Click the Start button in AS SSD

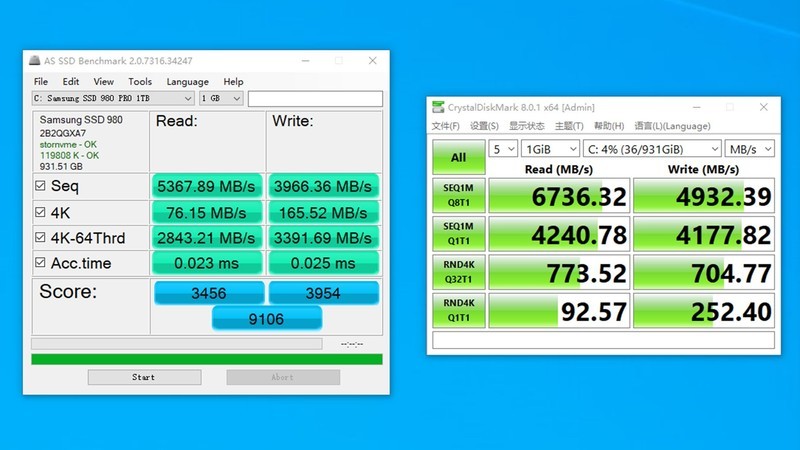coord(144,377)
